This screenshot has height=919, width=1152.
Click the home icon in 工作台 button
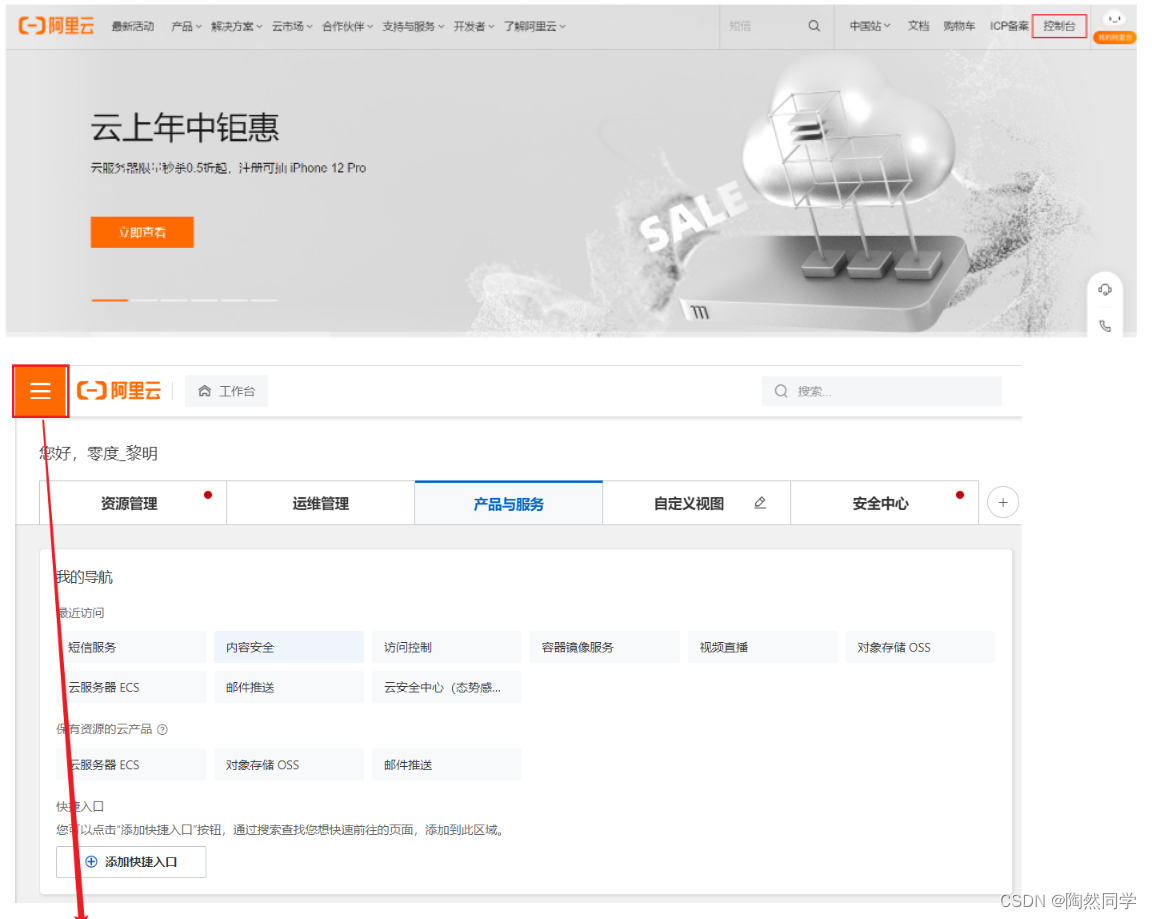pyautogui.click(x=205, y=391)
